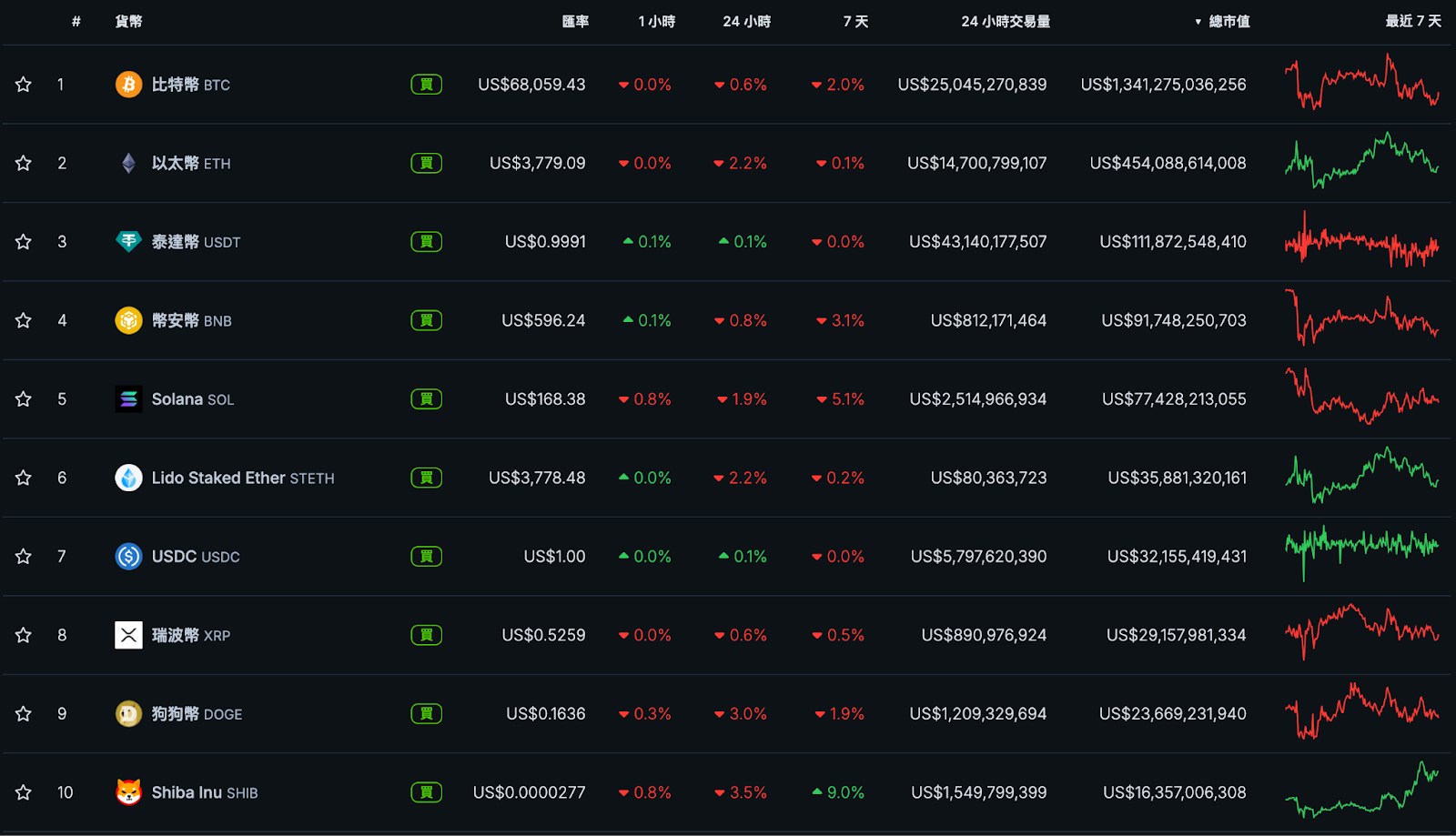The width and height of the screenshot is (1456, 836).
Task: Sort by the # rank column header
Action: click(x=76, y=22)
